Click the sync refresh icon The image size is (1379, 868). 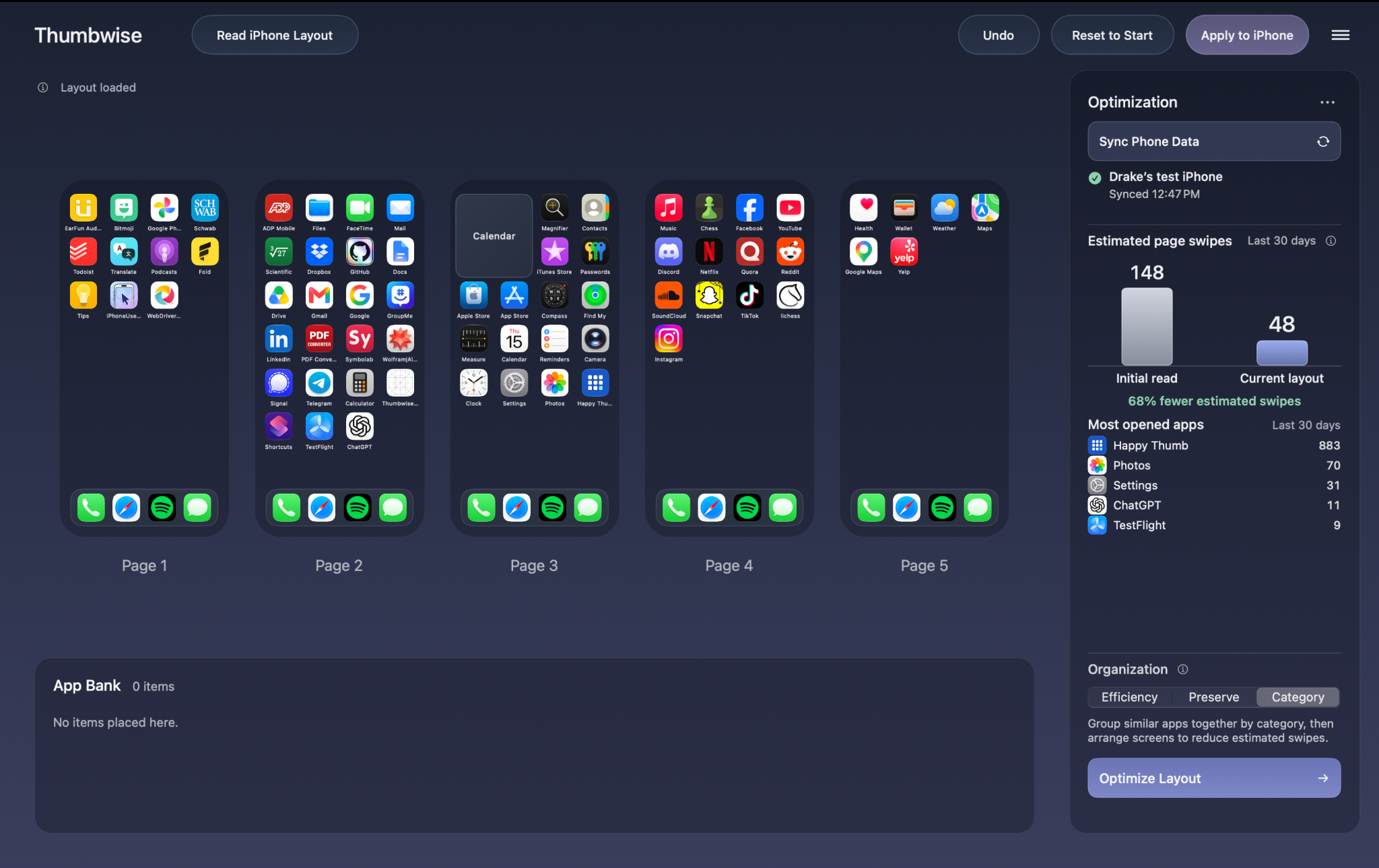(1323, 141)
